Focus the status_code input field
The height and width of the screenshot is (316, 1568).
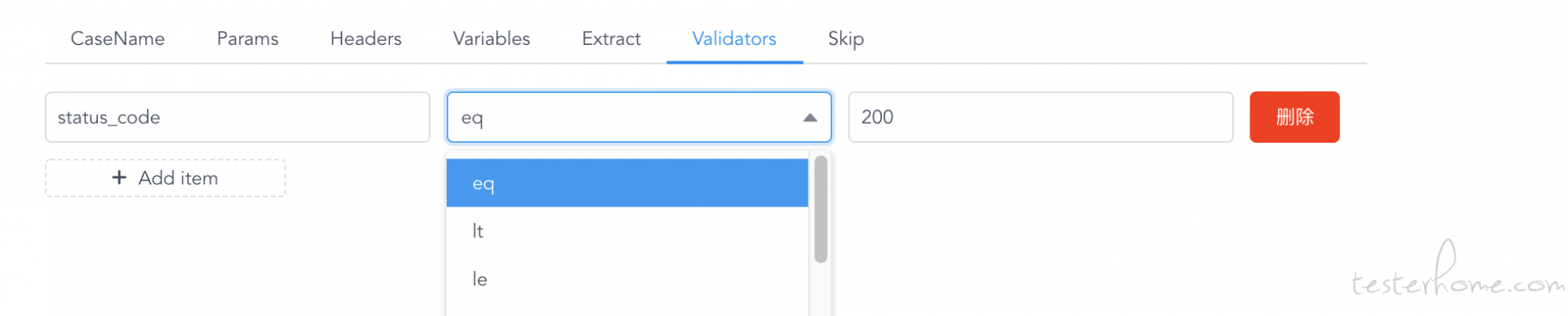238,117
